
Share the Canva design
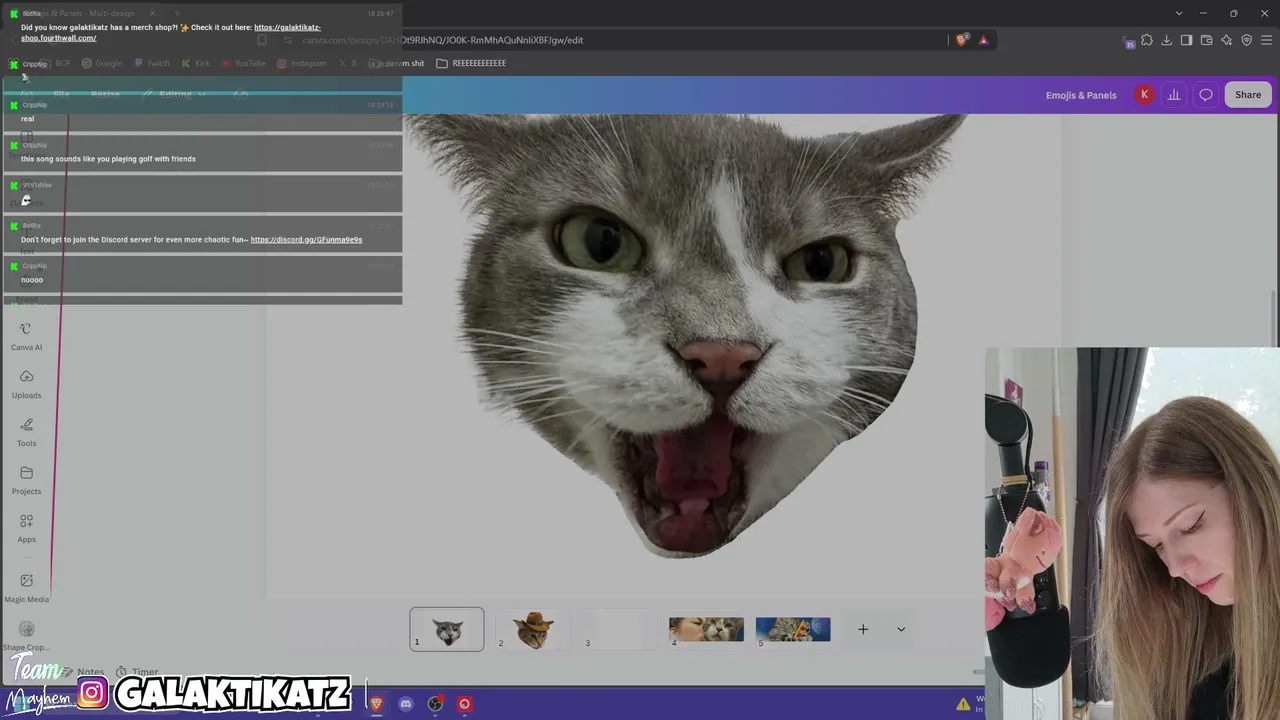coord(1248,95)
